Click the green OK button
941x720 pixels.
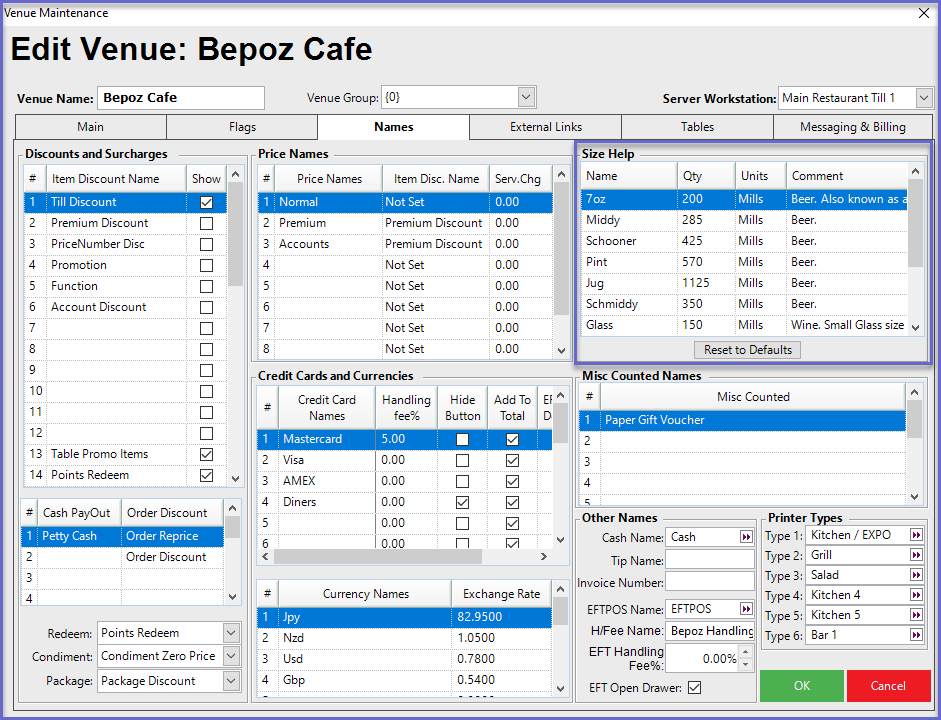coord(801,686)
